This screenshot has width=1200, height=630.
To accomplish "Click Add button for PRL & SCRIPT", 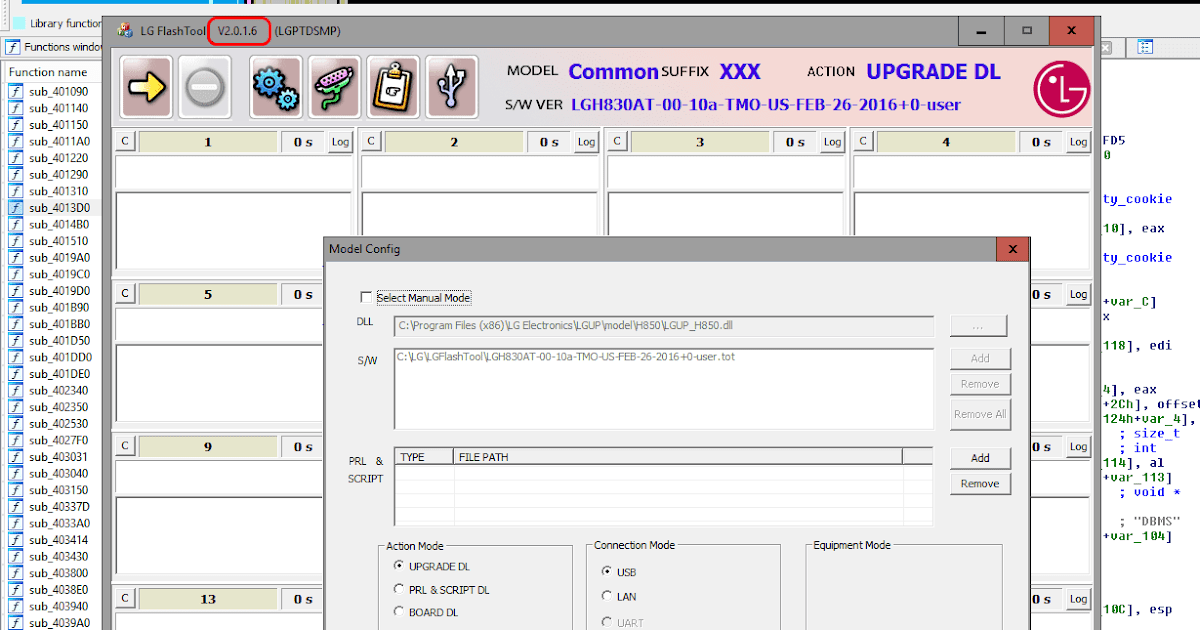I will click(980, 458).
